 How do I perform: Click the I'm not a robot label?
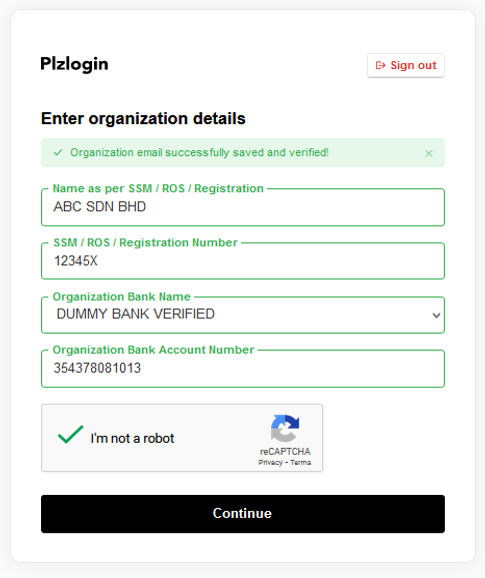(x=132, y=438)
